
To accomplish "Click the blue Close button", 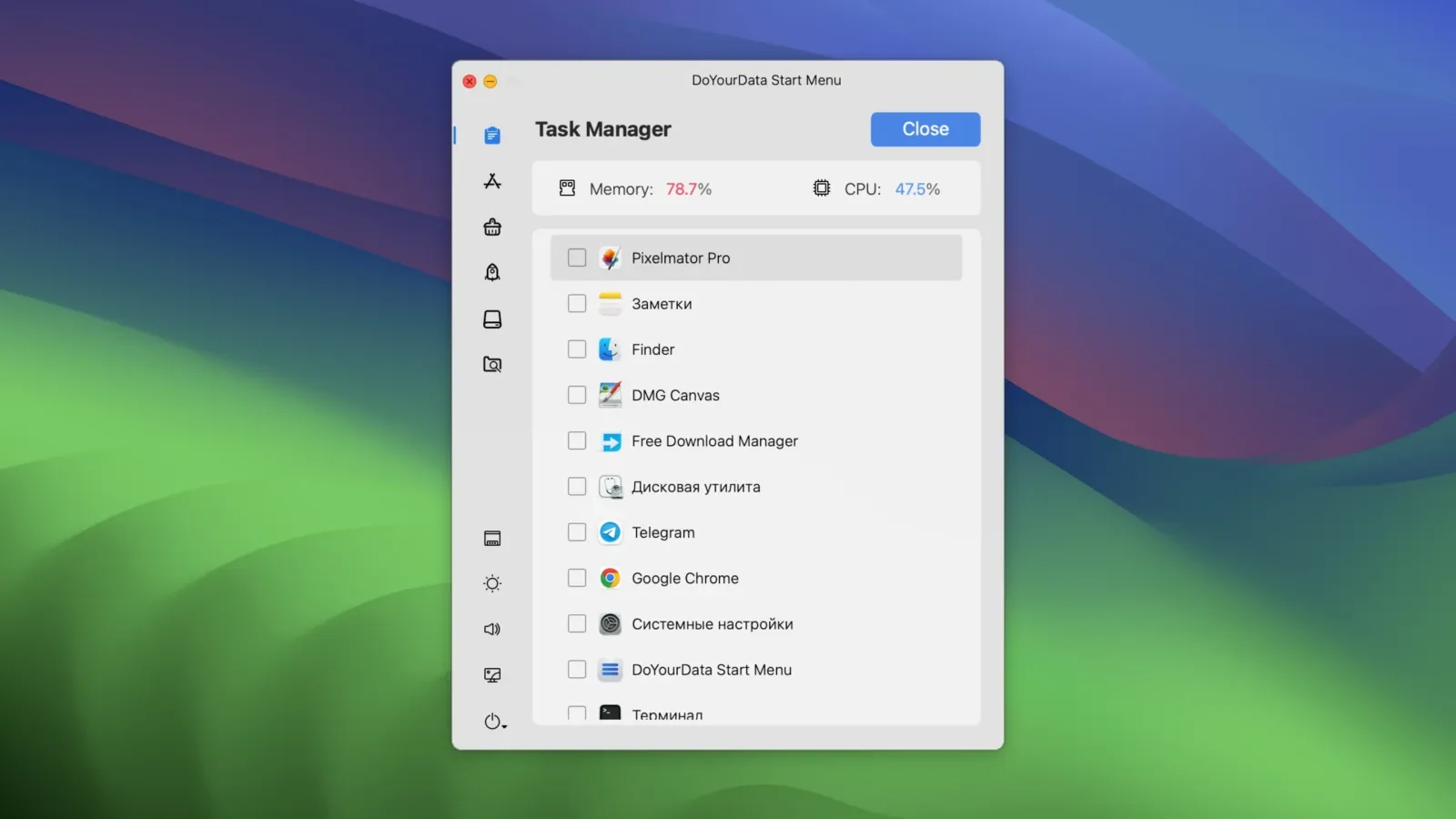I will (925, 128).
